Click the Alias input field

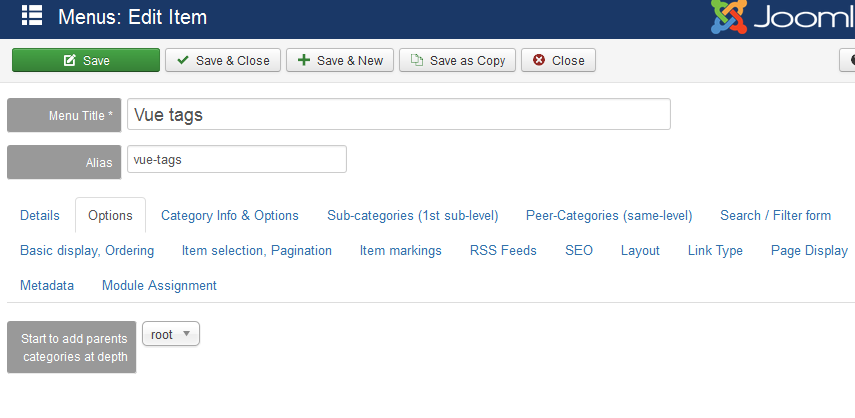click(x=237, y=160)
